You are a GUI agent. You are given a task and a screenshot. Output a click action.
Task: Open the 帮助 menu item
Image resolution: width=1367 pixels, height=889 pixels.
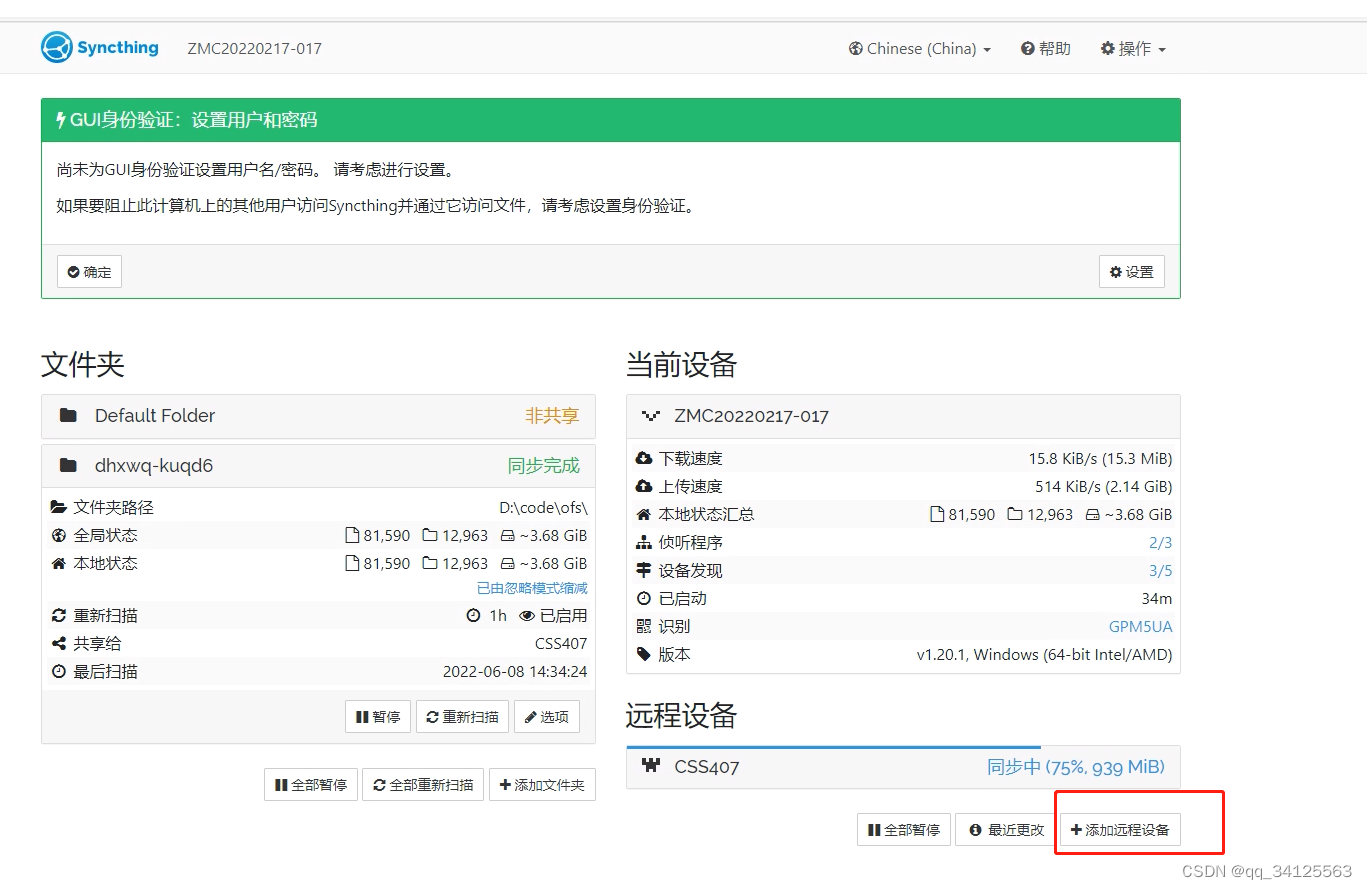click(x=1044, y=47)
